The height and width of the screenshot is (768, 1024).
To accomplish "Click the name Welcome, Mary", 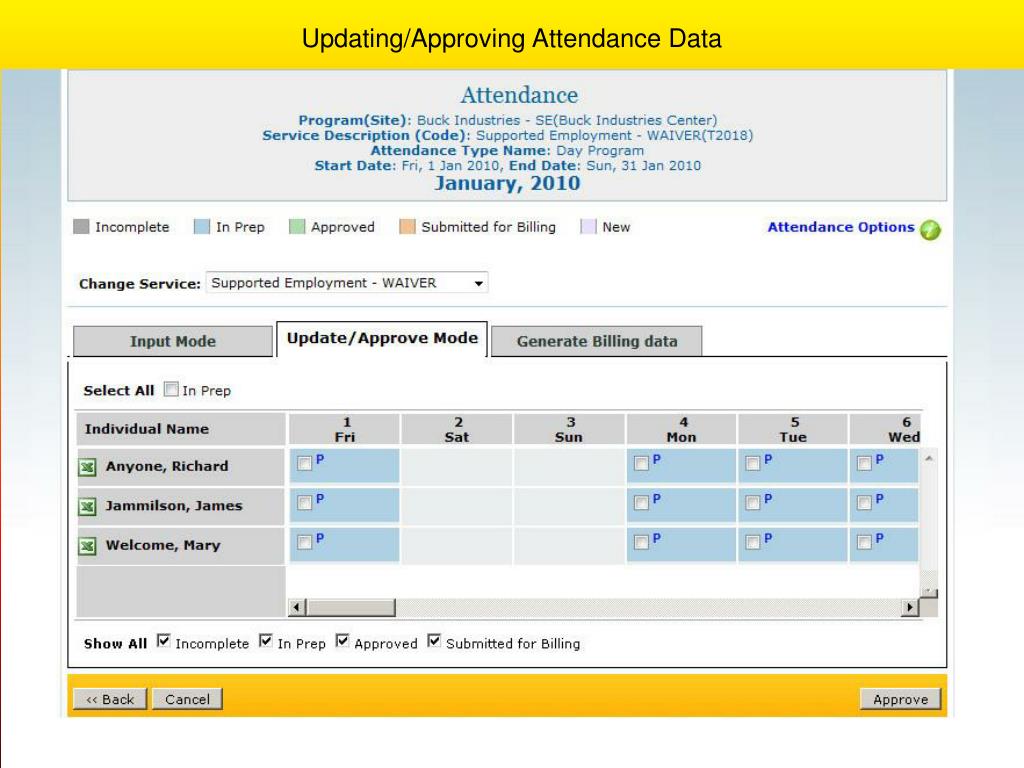I will (x=163, y=545).
